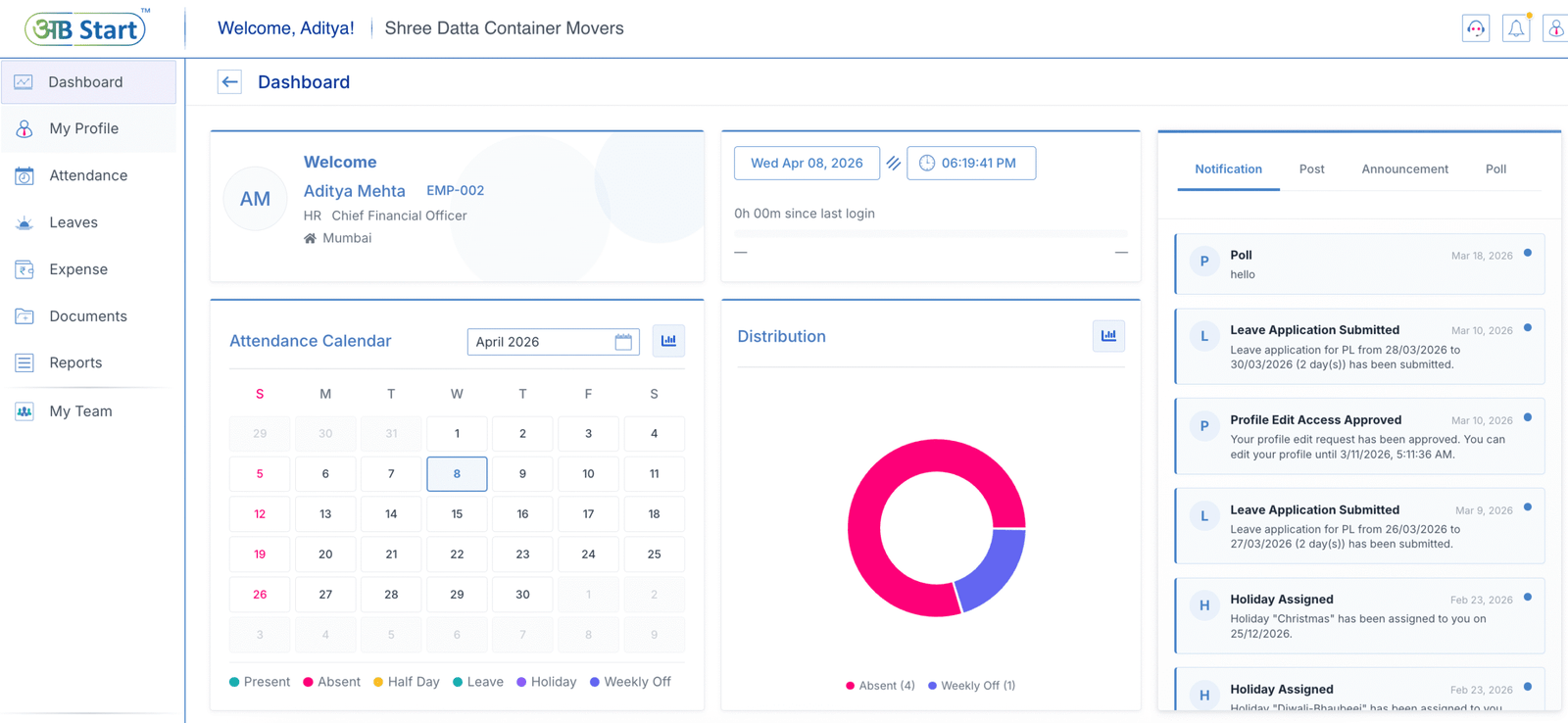Select April 15 in the attendance calendar
Viewport: 1568px width, 723px height.
pos(457,514)
